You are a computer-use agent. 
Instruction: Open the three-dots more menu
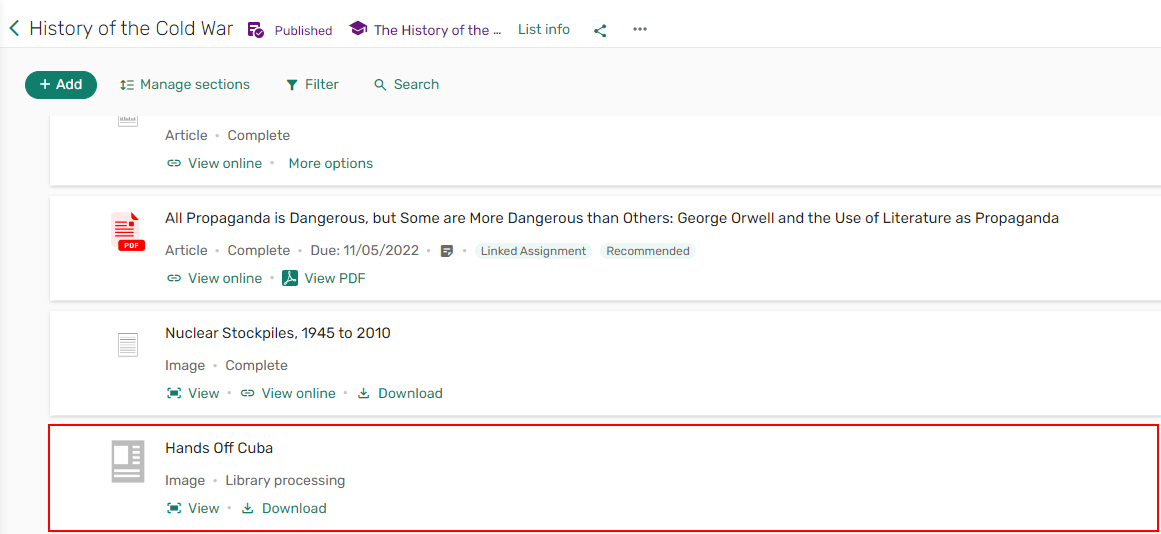640,30
